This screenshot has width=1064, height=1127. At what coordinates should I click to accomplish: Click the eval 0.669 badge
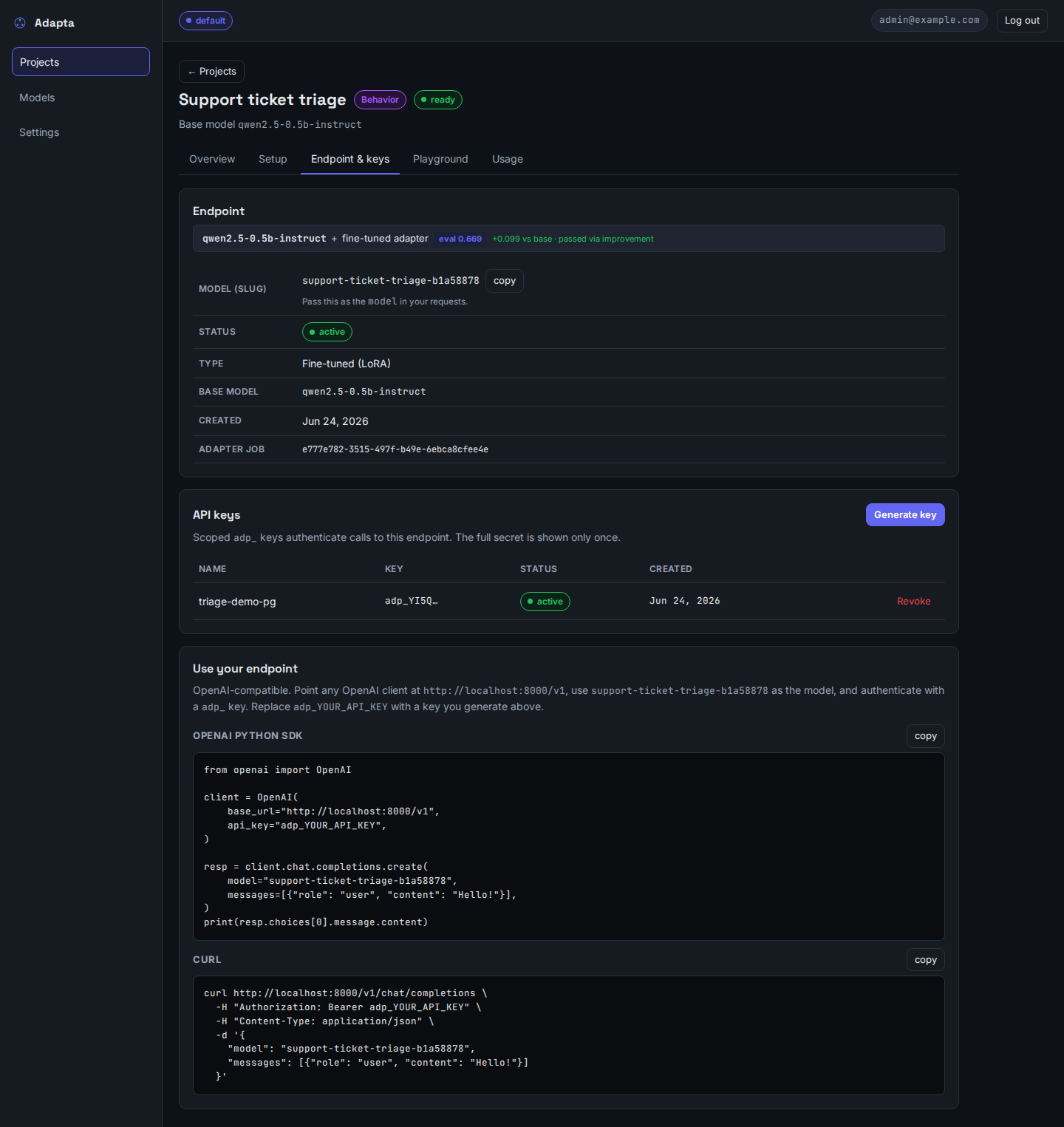460,239
